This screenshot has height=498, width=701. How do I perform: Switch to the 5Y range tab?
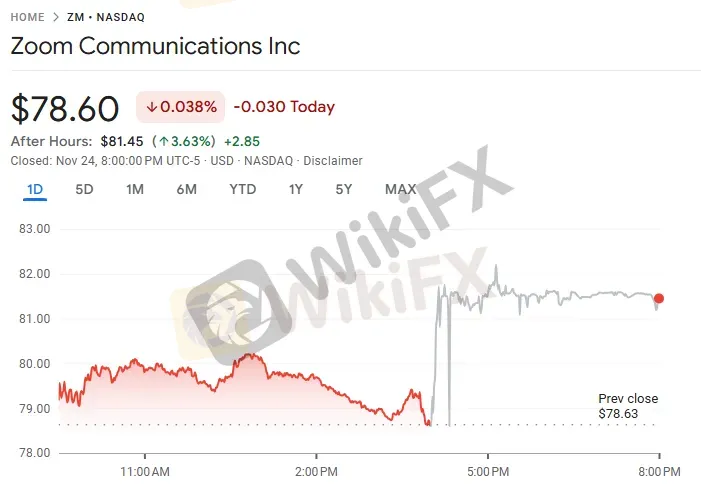click(x=344, y=189)
